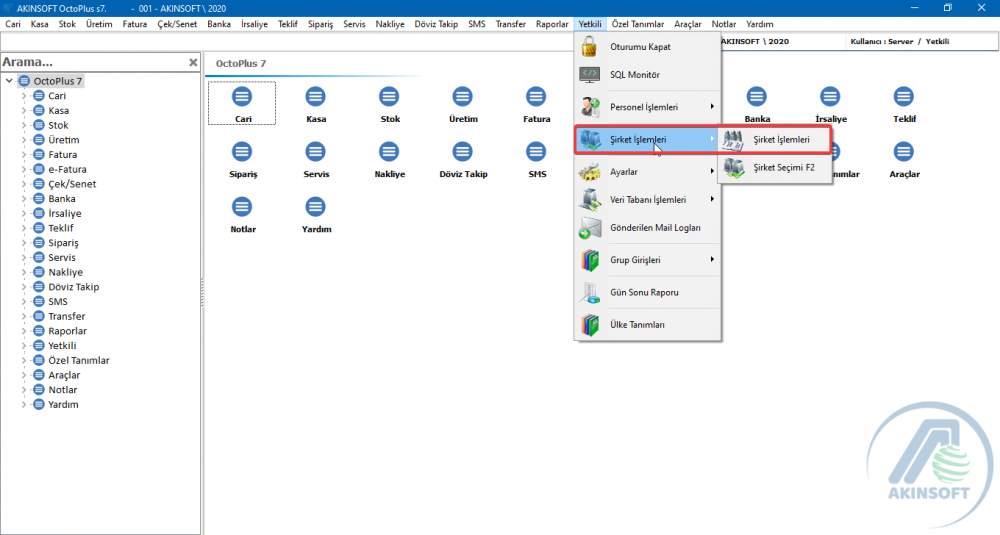This screenshot has width=1000, height=535.
Task: Open the Özel Tanımlar menu in the menu bar
Action: tap(638, 24)
